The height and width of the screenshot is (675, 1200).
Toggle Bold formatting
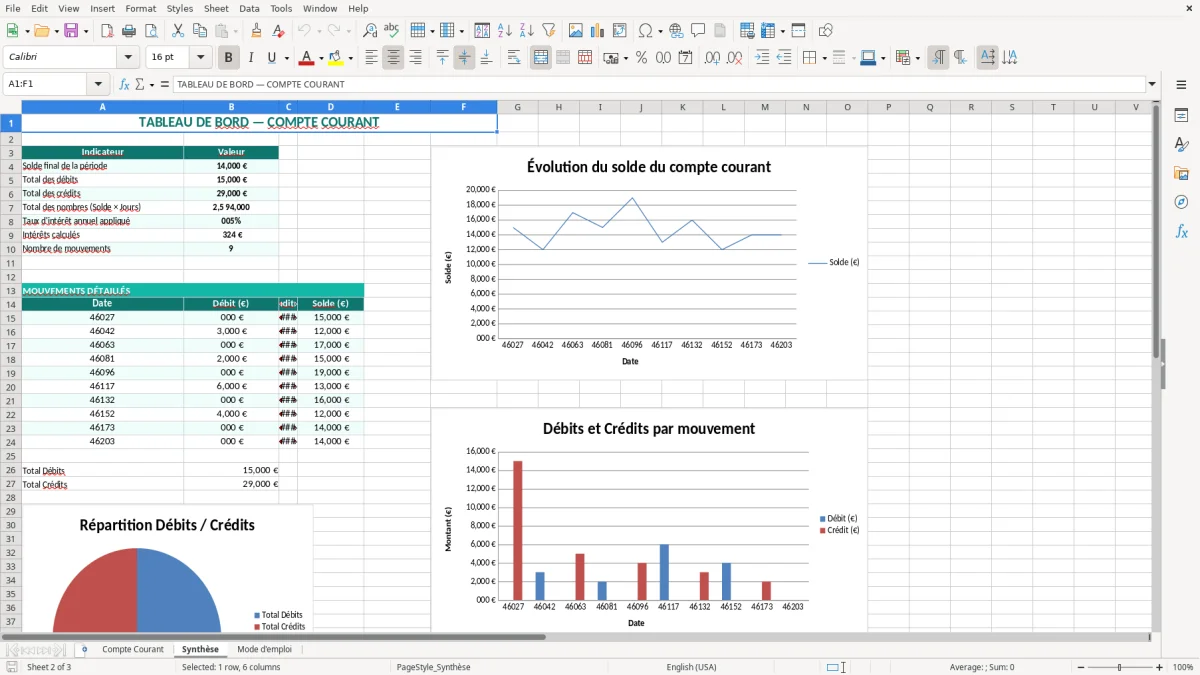[x=228, y=58]
